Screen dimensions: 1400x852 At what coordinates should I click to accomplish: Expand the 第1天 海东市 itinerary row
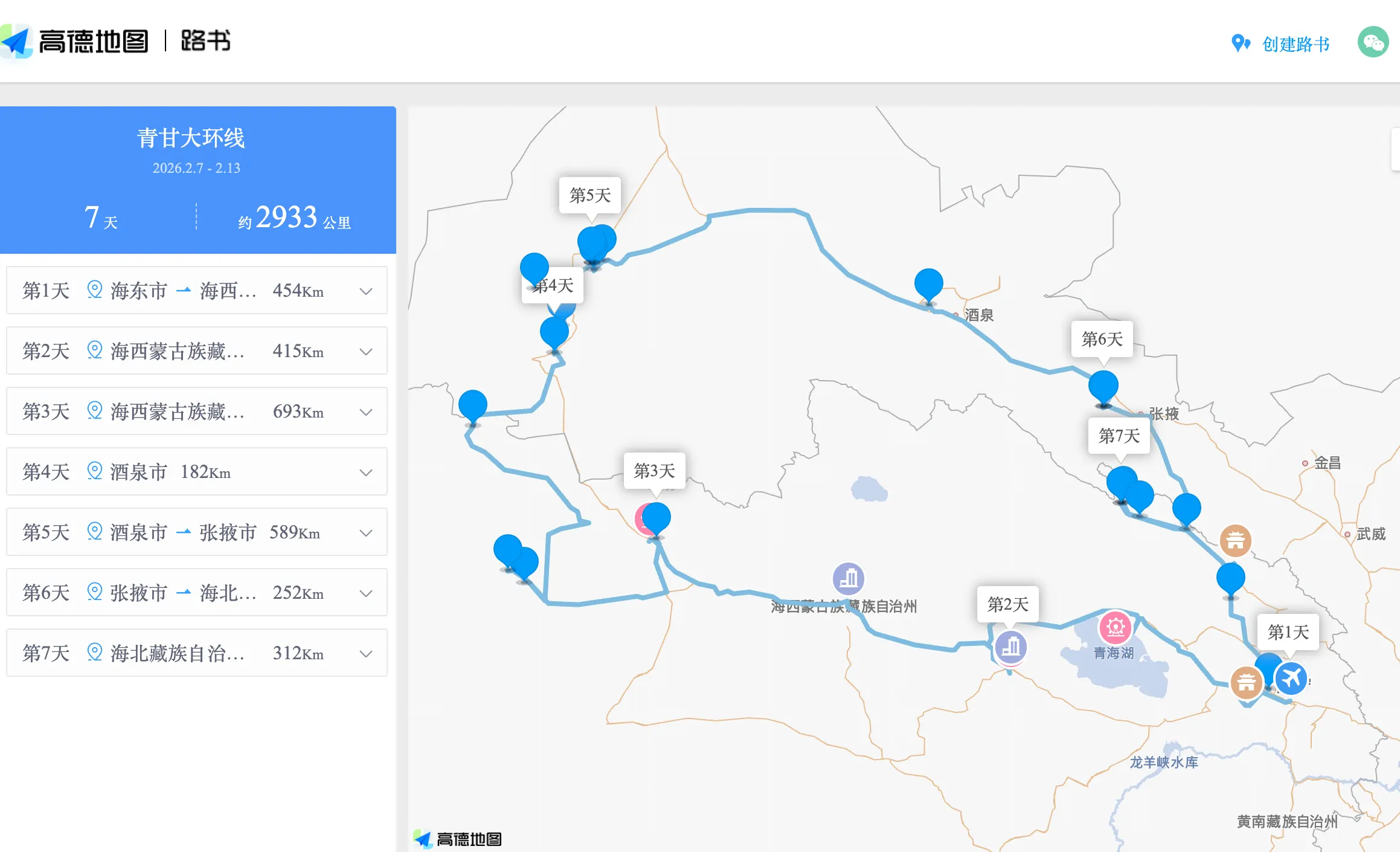tap(197, 291)
